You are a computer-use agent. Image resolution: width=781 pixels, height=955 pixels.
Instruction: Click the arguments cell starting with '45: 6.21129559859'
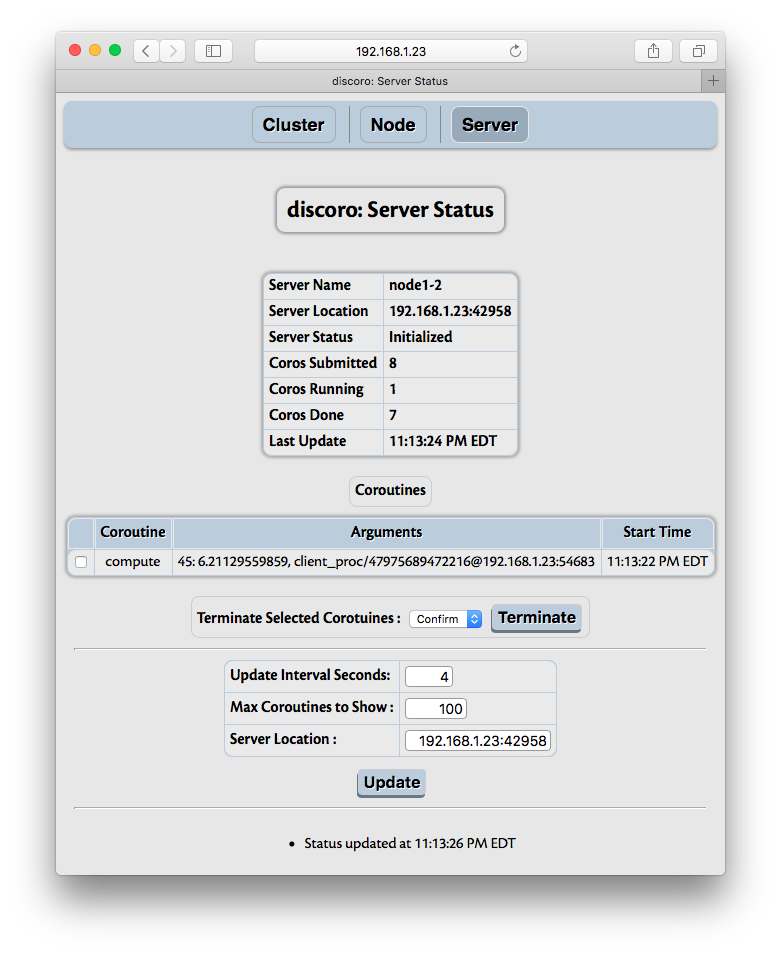[x=386, y=562]
